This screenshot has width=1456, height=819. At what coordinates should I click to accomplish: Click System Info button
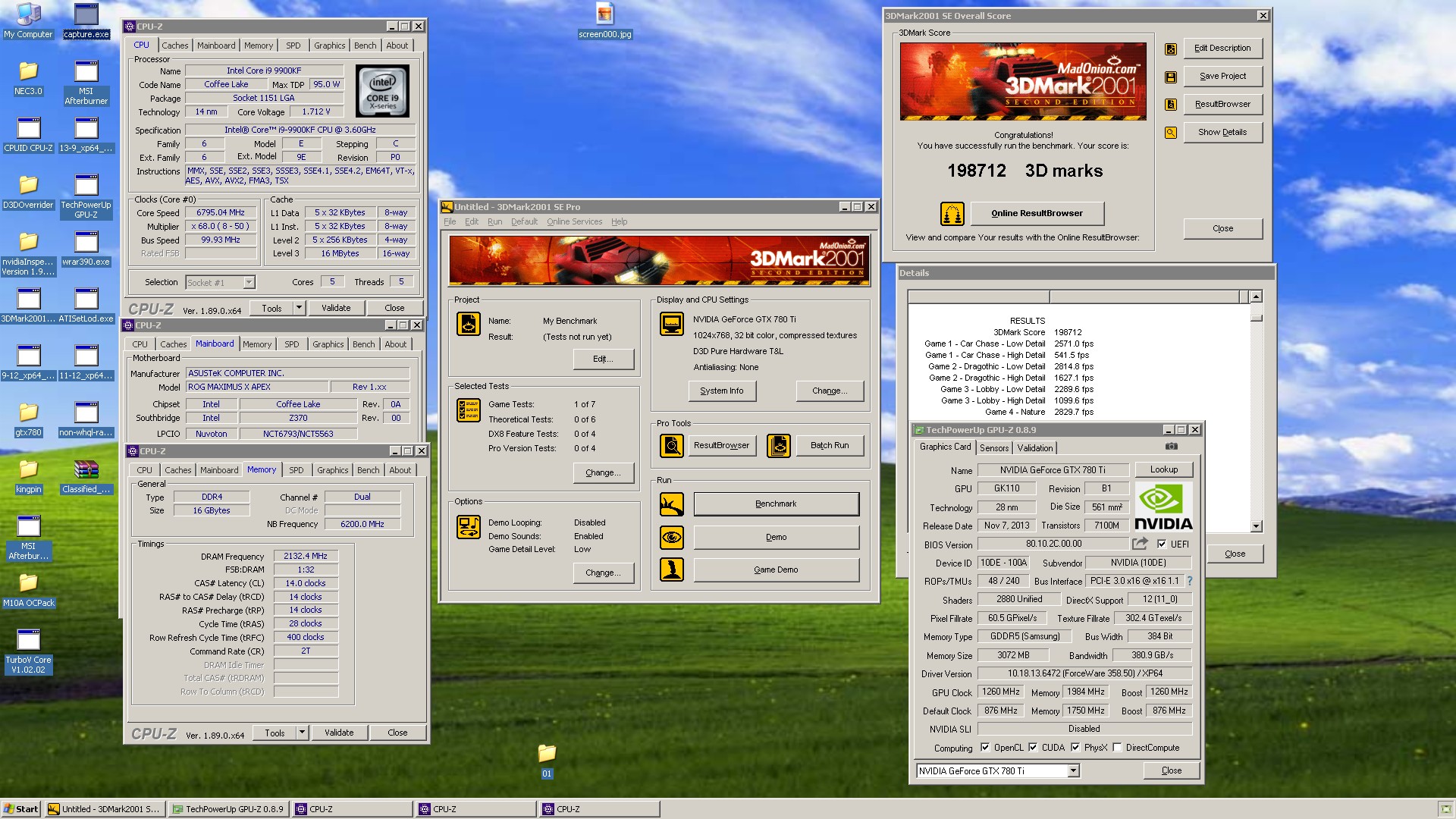722,391
